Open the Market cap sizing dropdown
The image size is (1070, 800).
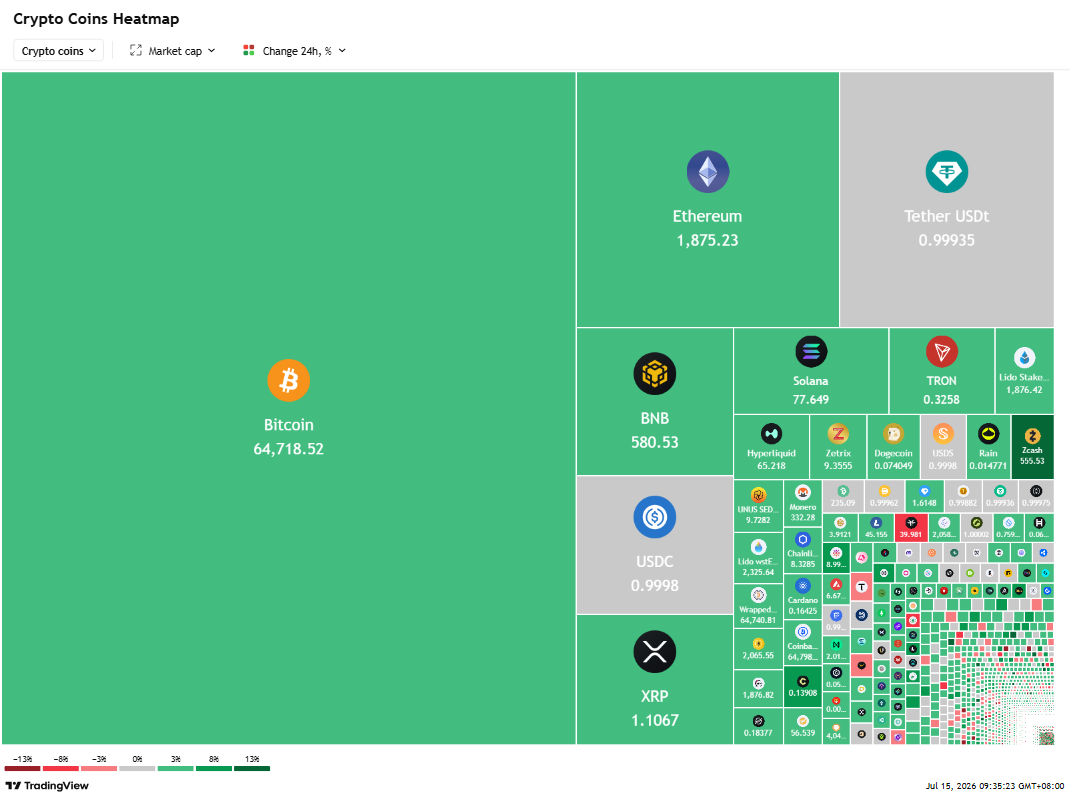click(x=173, y=51)
